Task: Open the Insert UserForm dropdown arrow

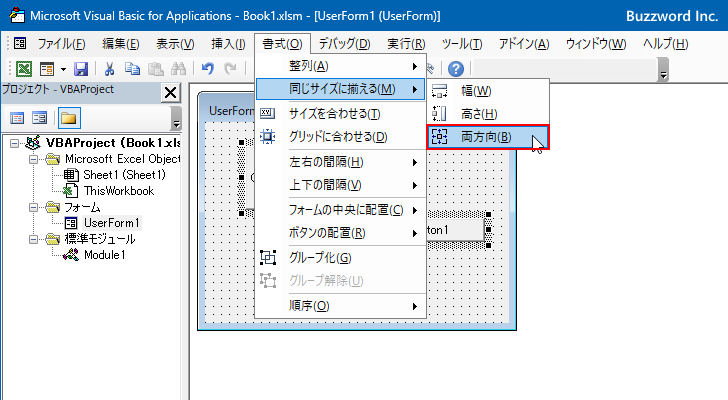Action: [x=63, y=69]
